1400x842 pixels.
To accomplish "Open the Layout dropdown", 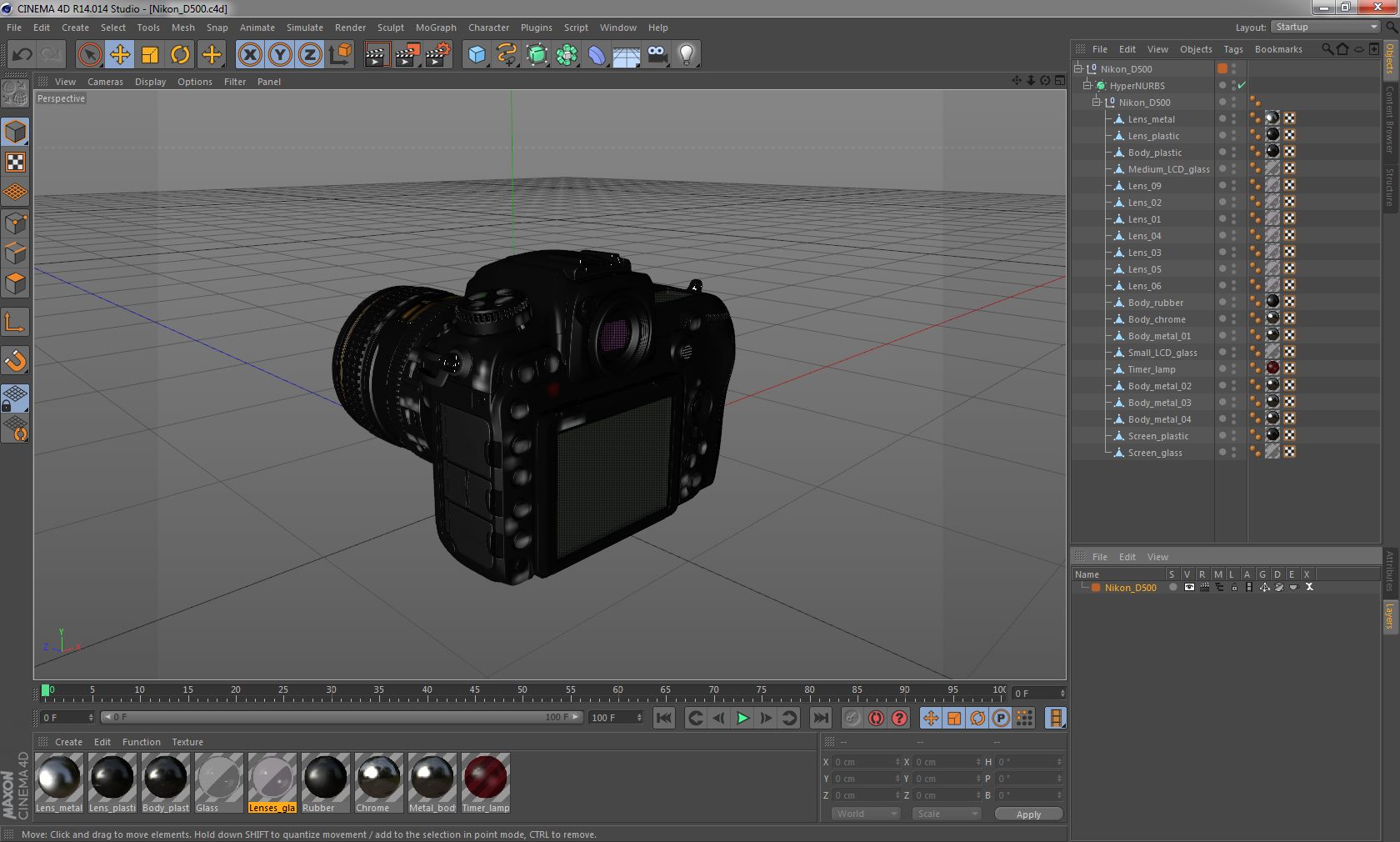I will click(1326, 28).
